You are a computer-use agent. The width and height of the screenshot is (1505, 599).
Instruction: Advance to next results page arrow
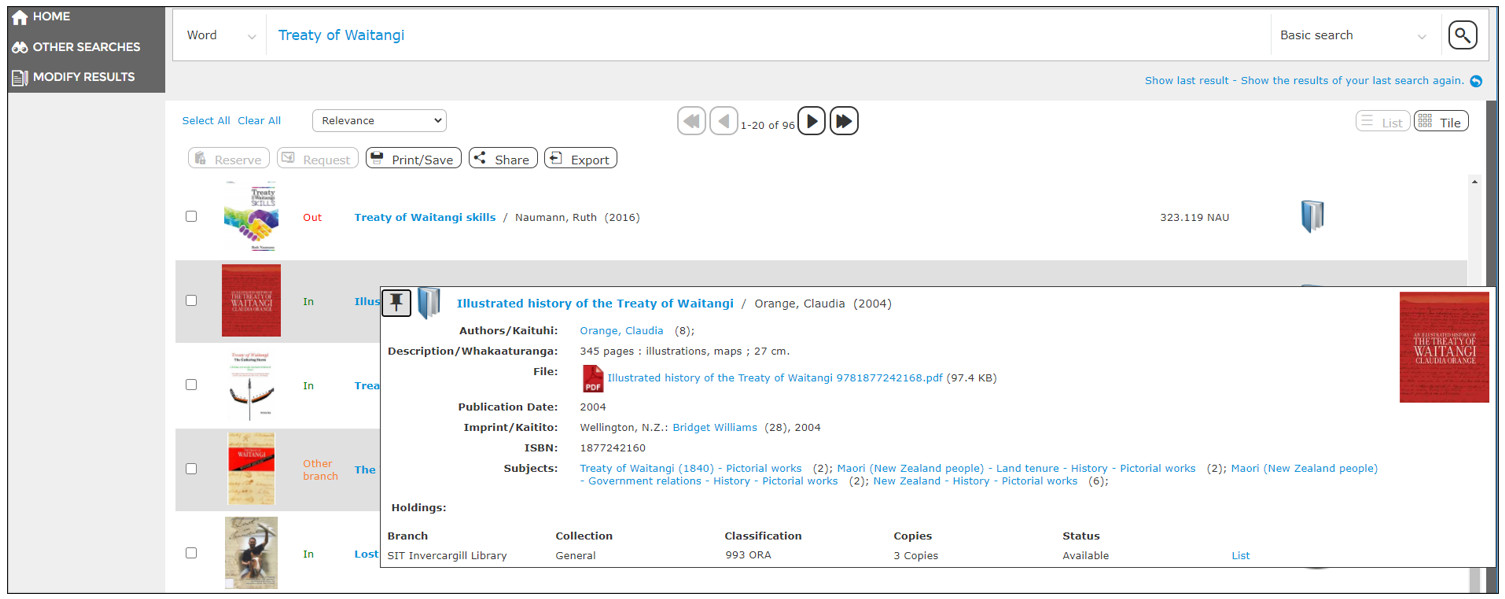click(x=811, y=120)
